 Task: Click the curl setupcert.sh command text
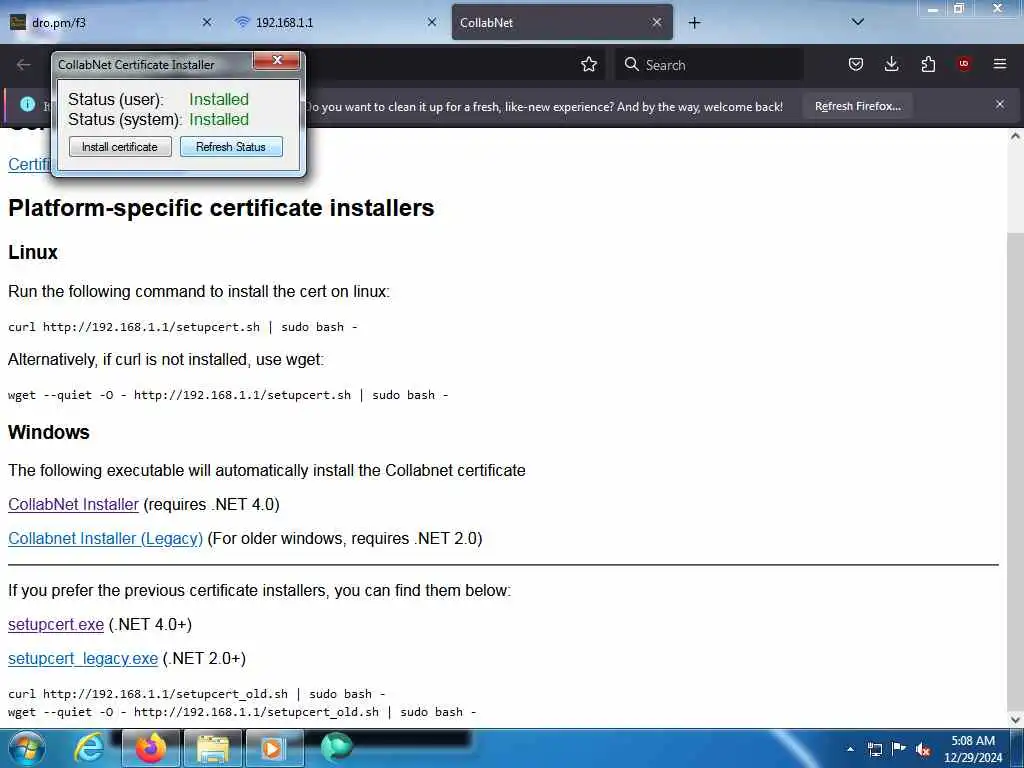tap(183, 327)
